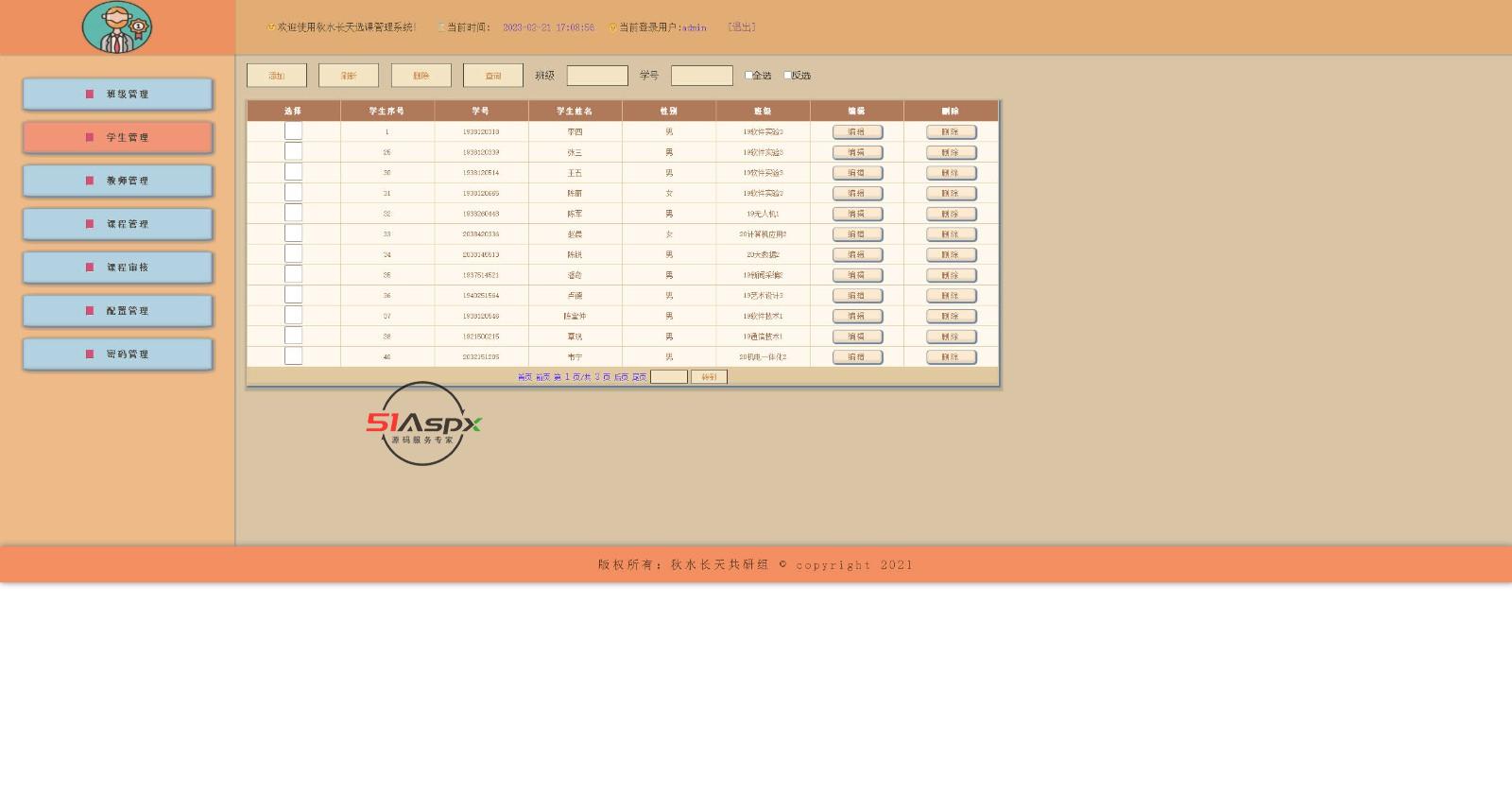Toggle the 反选 checkbox
Image resolution: width=1512 pixels, height=795 pixels.
(x=787, y=76)
